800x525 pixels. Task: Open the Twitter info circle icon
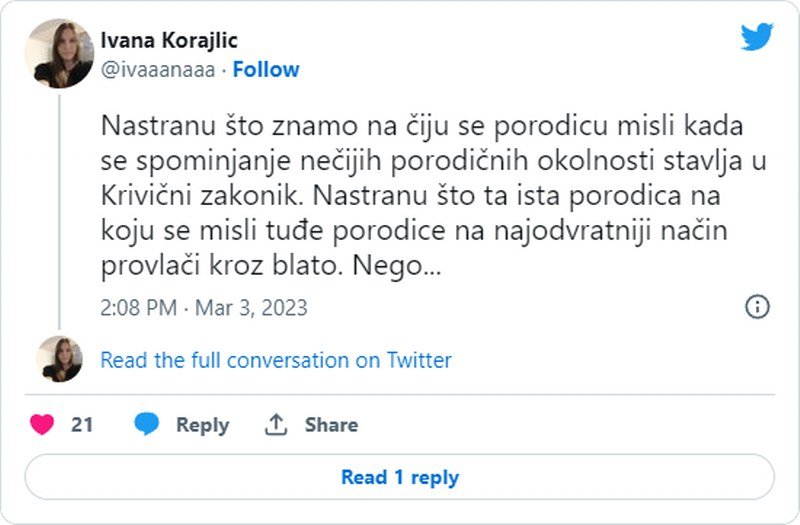click(757, 306)
